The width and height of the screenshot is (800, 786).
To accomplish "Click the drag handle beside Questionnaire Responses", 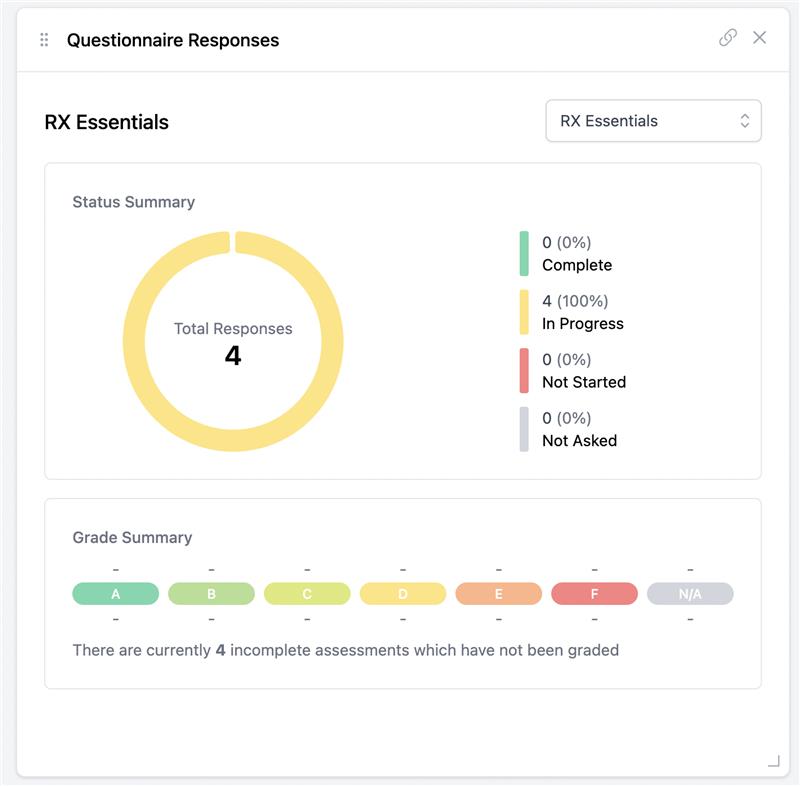I will click(44, 40).
